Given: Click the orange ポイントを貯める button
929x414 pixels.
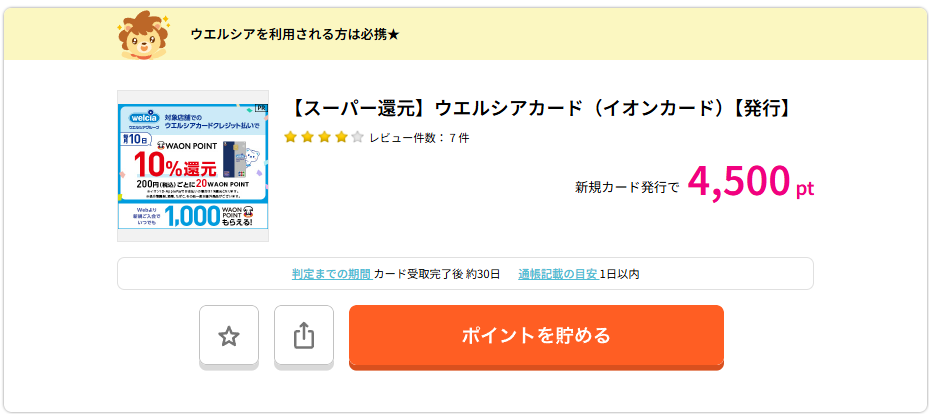Looking at the screenshot, I should [x=536, y=336].
